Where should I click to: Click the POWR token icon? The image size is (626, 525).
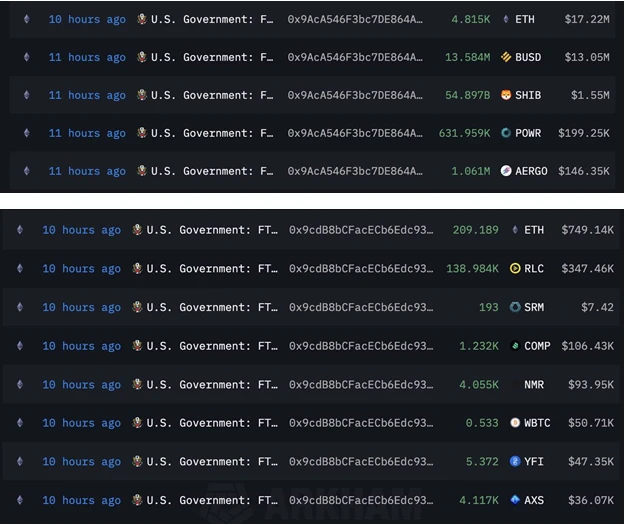coord(506,133)
